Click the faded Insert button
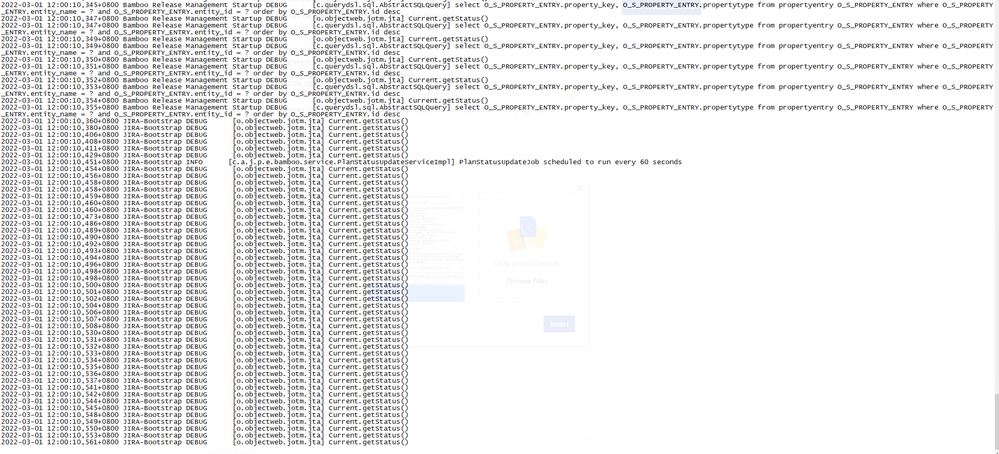The image size is (999, 454). click(x=559, y=324)
